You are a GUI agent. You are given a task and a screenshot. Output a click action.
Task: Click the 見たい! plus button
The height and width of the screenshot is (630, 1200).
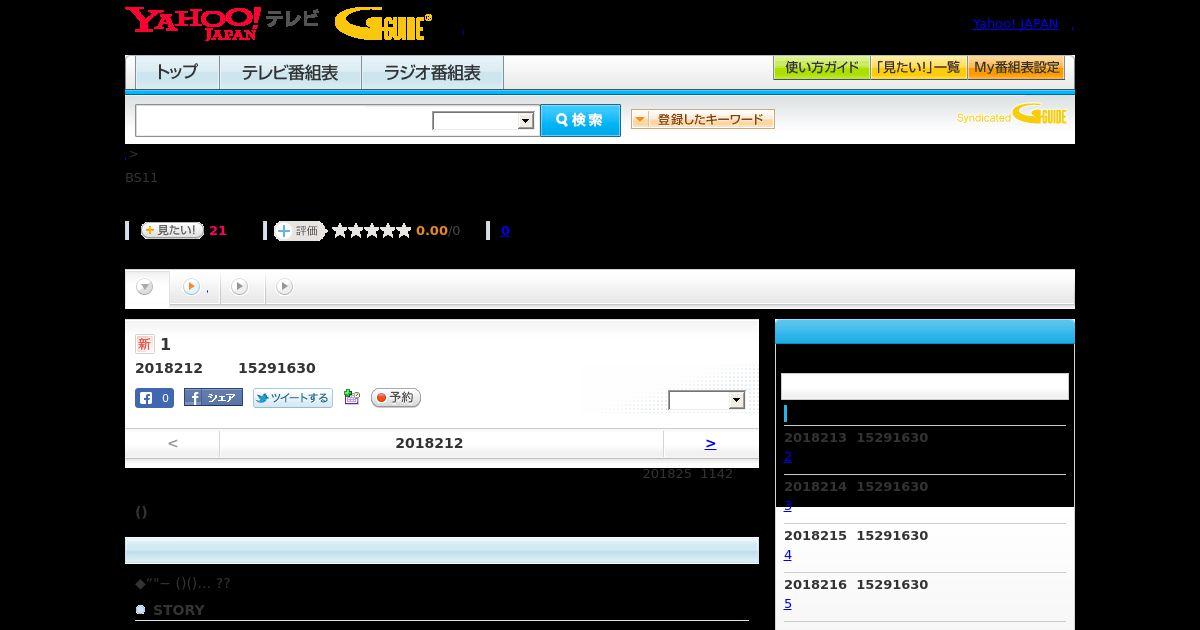[x=172, y=230]
